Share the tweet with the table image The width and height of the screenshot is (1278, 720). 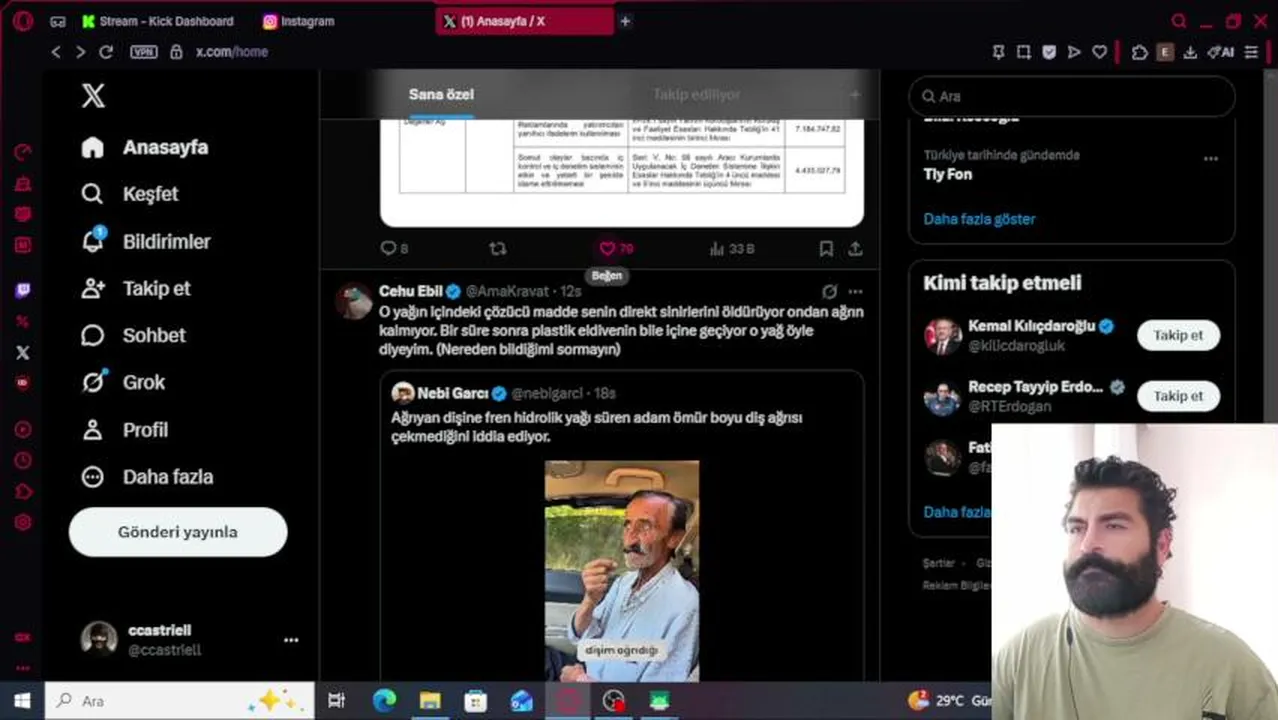(856, 248)
